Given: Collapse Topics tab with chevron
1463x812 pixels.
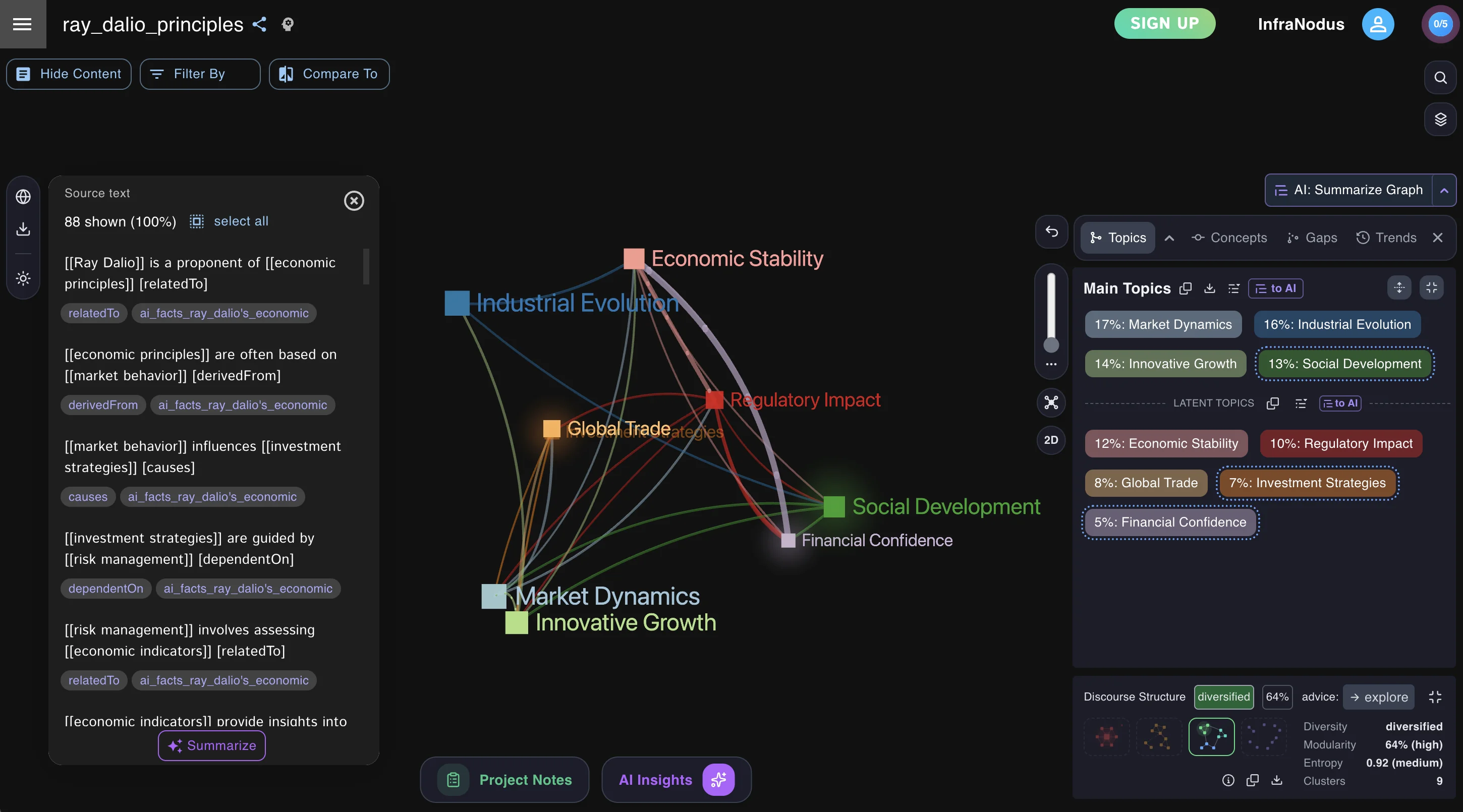Looking at the screenshot, I should (x=1169, y=238).
